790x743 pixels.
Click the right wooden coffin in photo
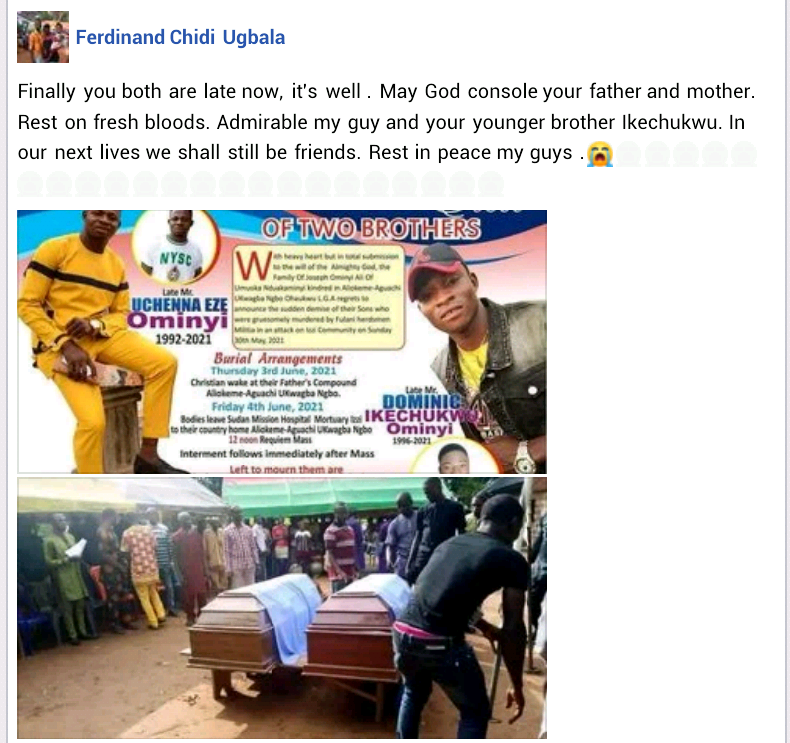(355, 627)
